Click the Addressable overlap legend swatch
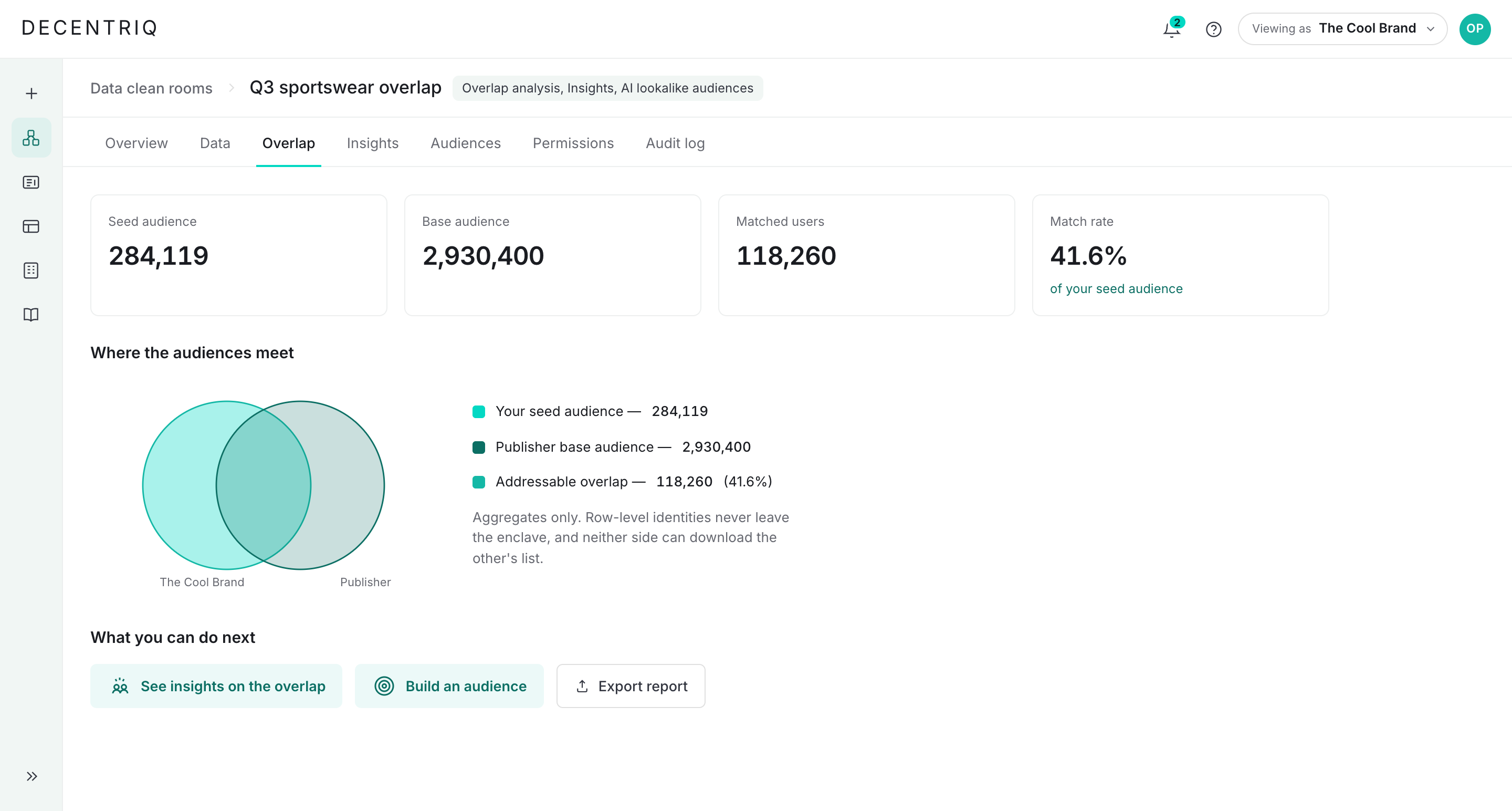Viewport: 1512px width, 811px height. (479, 482)
